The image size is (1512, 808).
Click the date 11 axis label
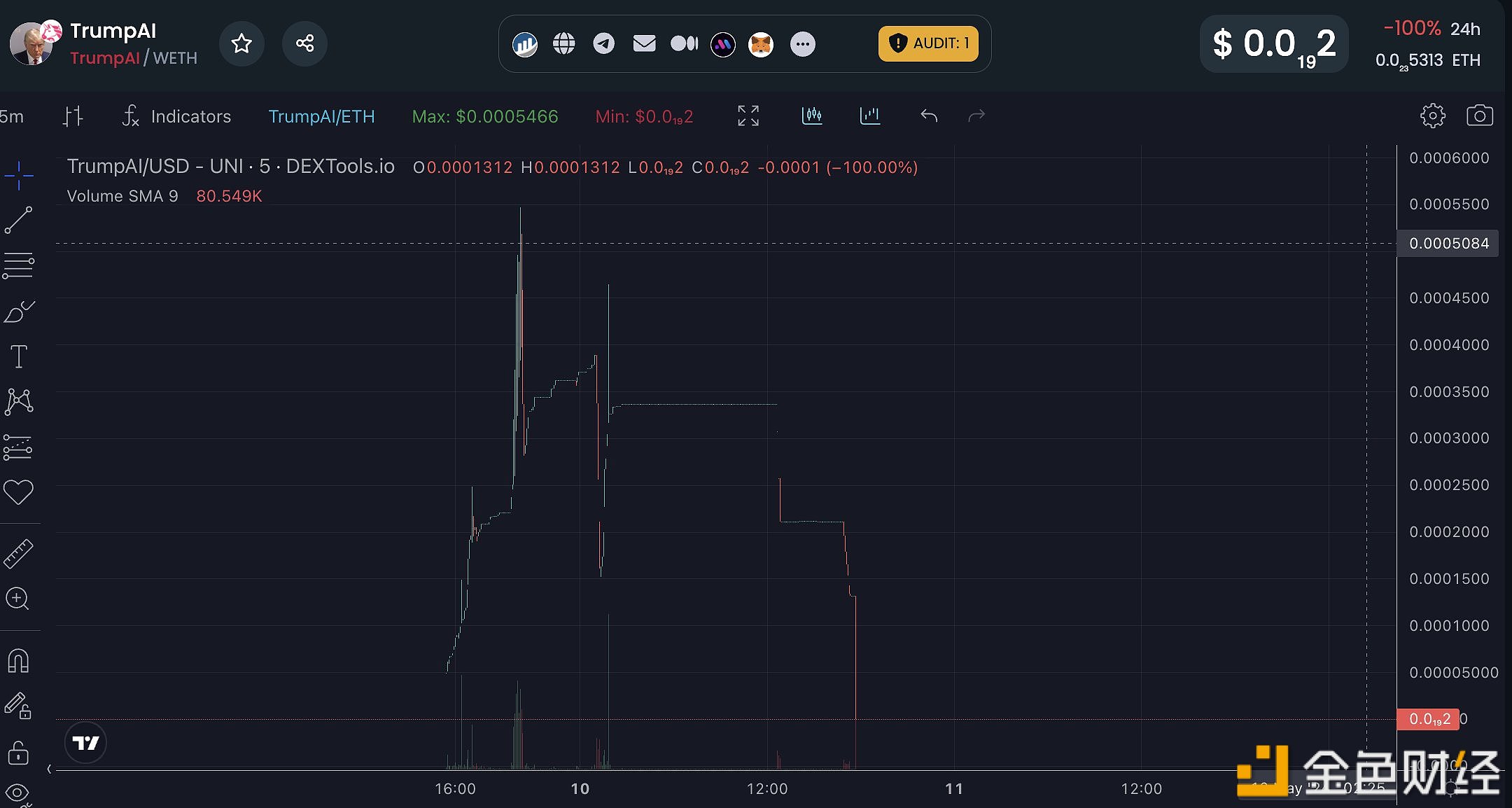[954, 788]
